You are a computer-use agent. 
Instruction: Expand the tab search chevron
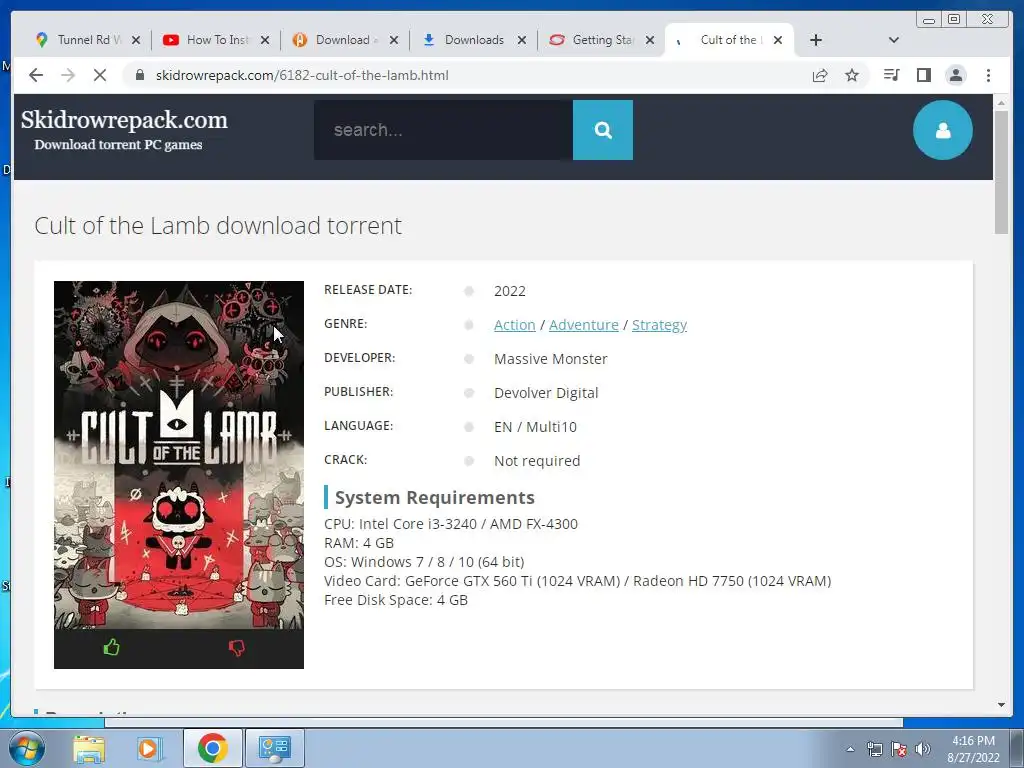point(893,40)
